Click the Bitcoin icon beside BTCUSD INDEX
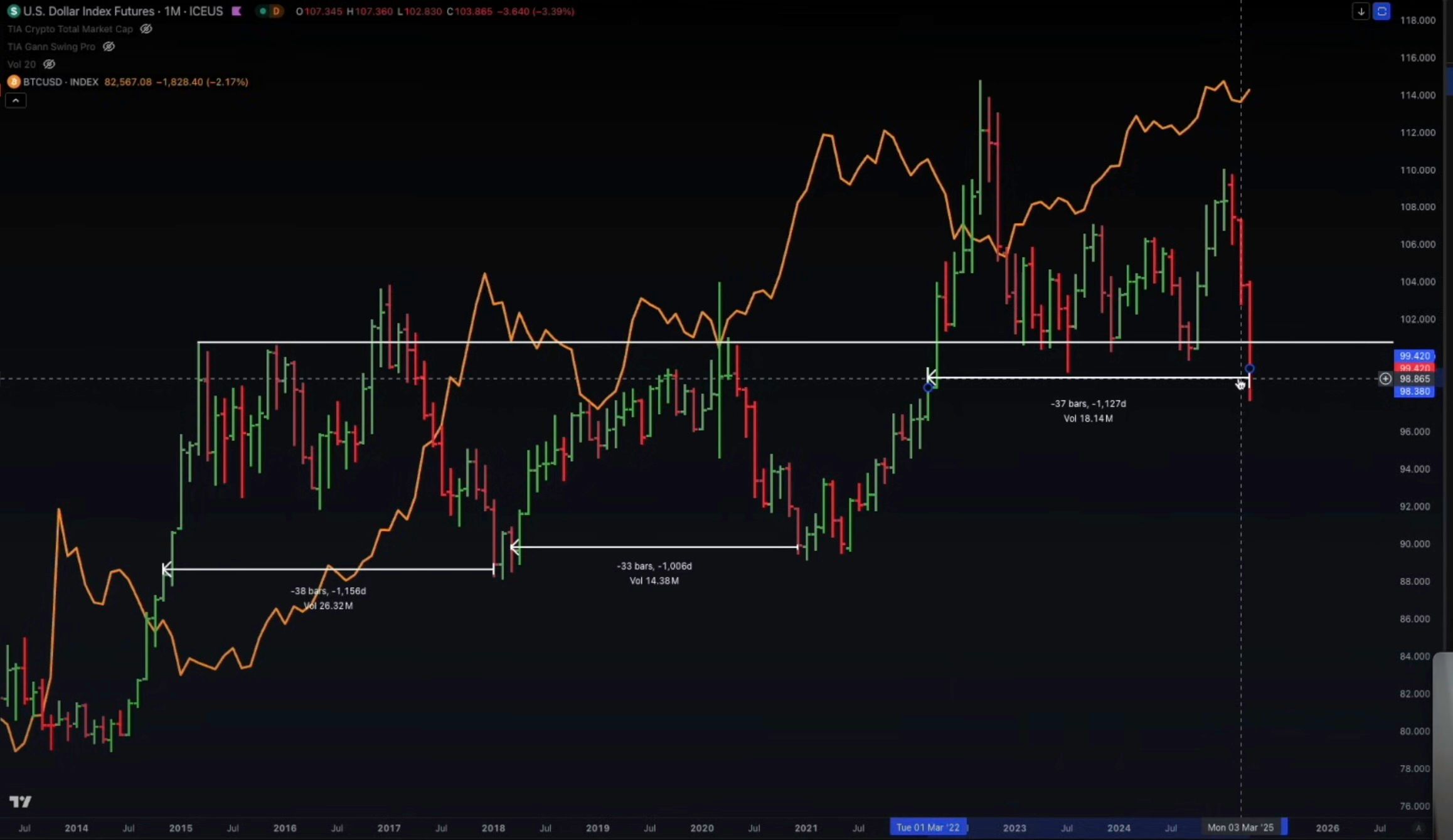 pyautogui.click(x=13, y=82)
